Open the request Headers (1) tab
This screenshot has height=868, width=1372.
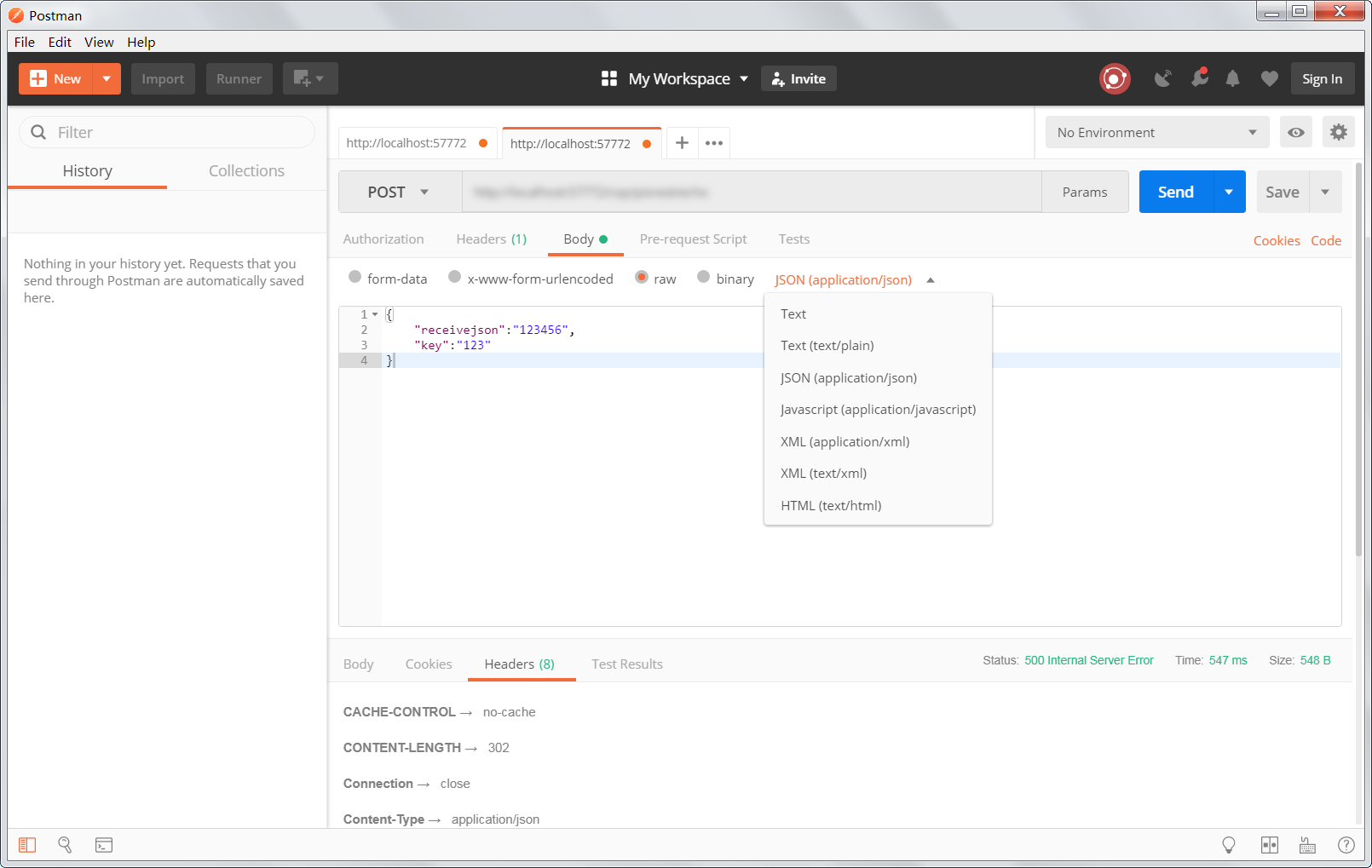pyautogui.click(x=492, y=239)
